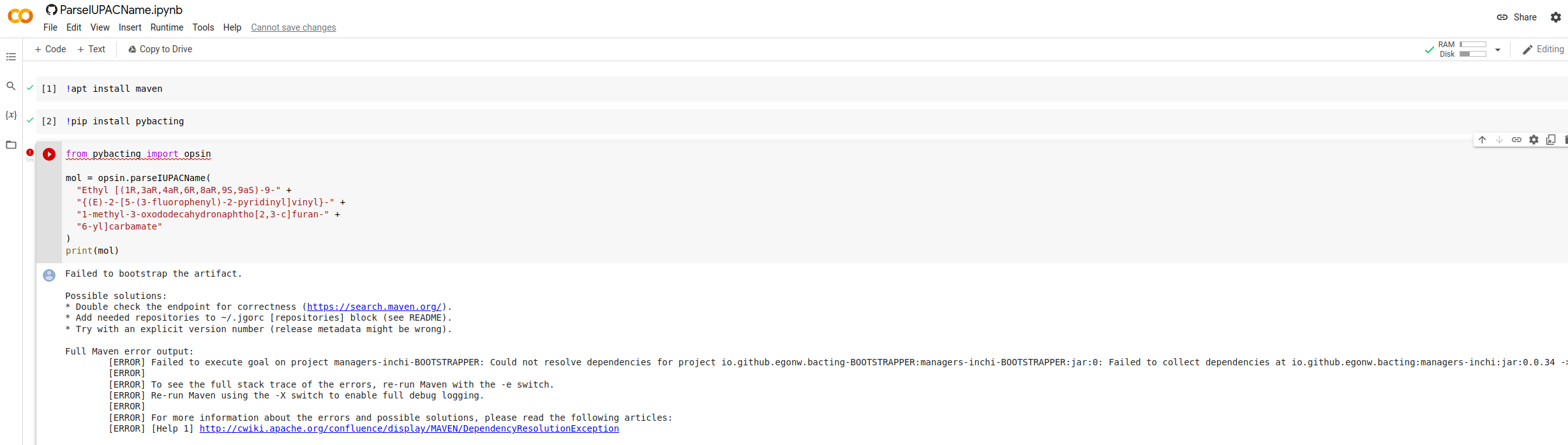Viewport: 1568px width, 445px height.
Task: Move cell up with arrow icon
Action: (1482, 140)
